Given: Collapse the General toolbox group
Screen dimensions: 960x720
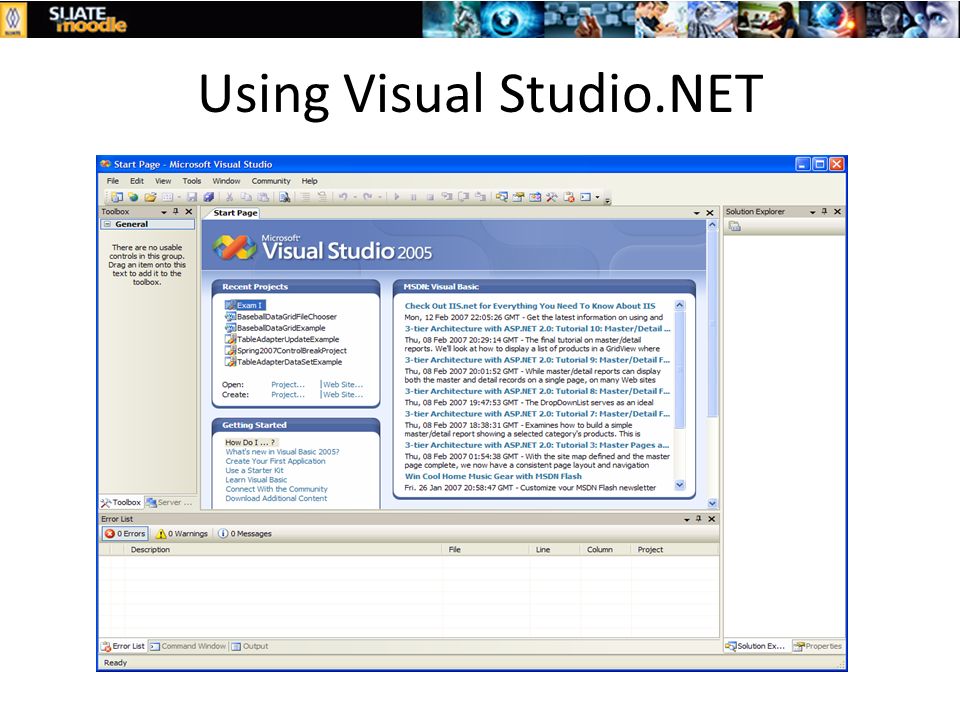Looking at the screenshot, I should point(107,224).
